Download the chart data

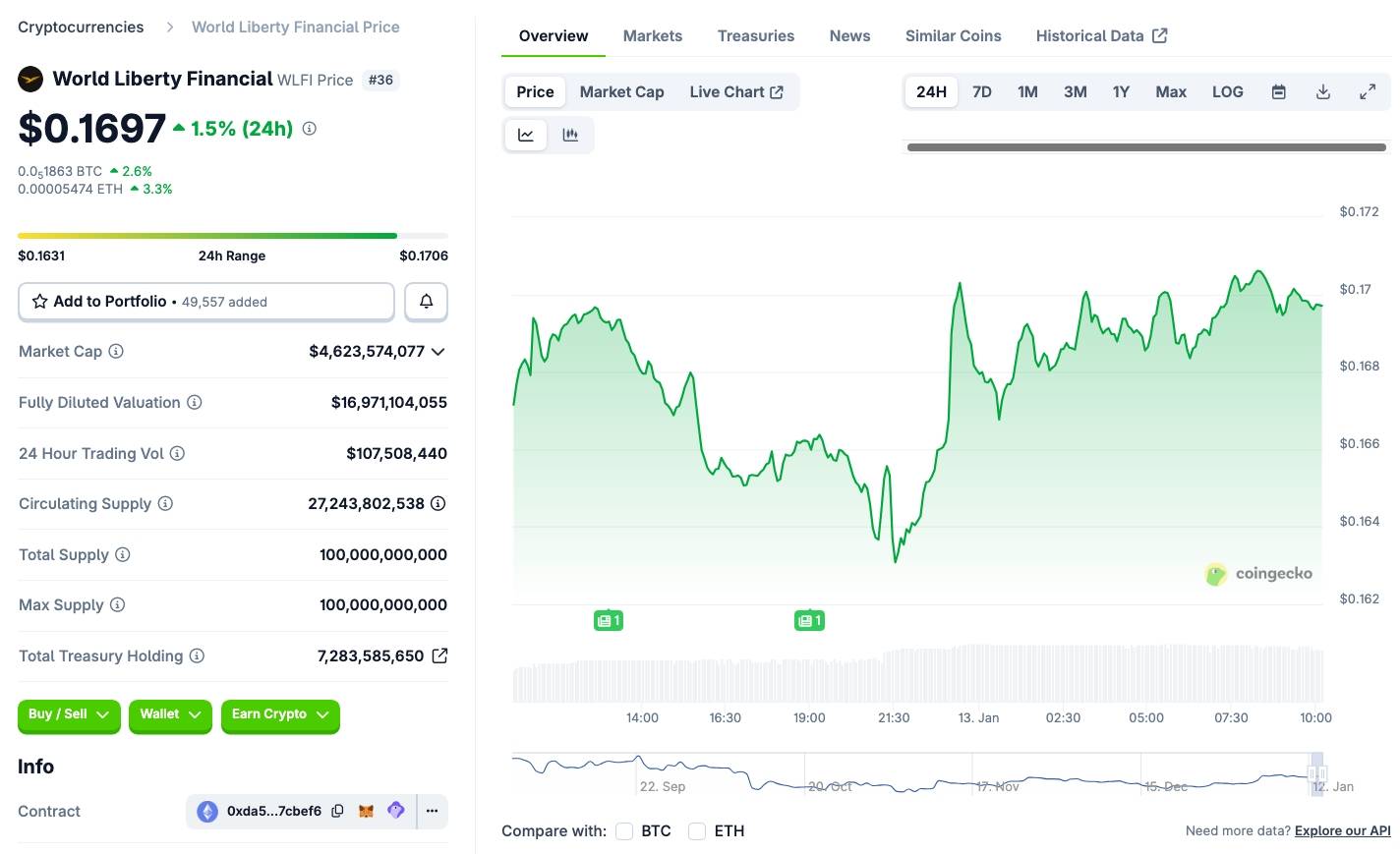coord(1322,91)
